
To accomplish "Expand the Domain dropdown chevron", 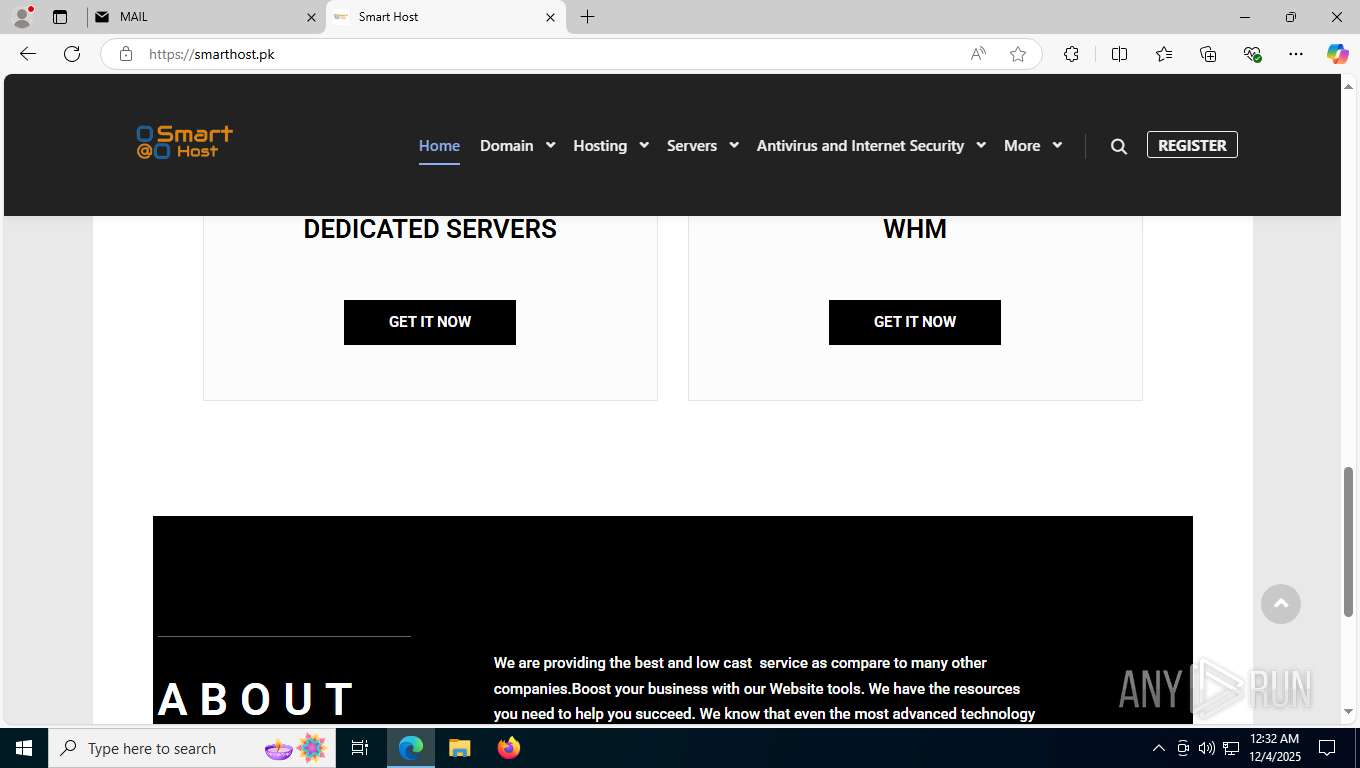I will pos(550,145).
